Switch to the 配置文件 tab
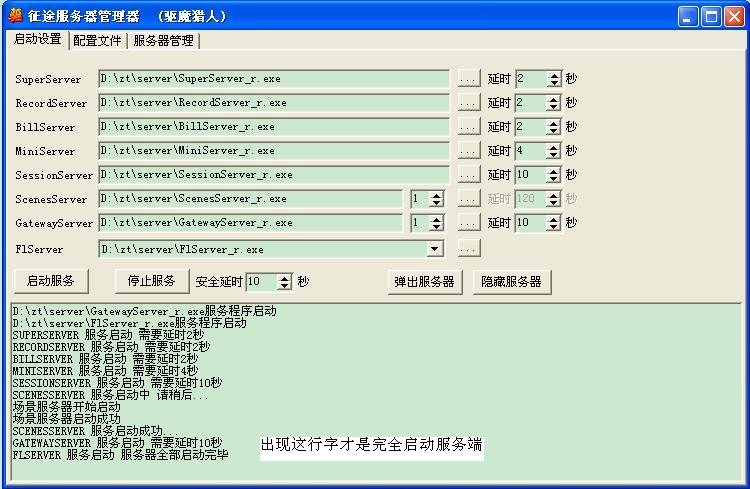The image size is (750, 489). click(97, 40)
